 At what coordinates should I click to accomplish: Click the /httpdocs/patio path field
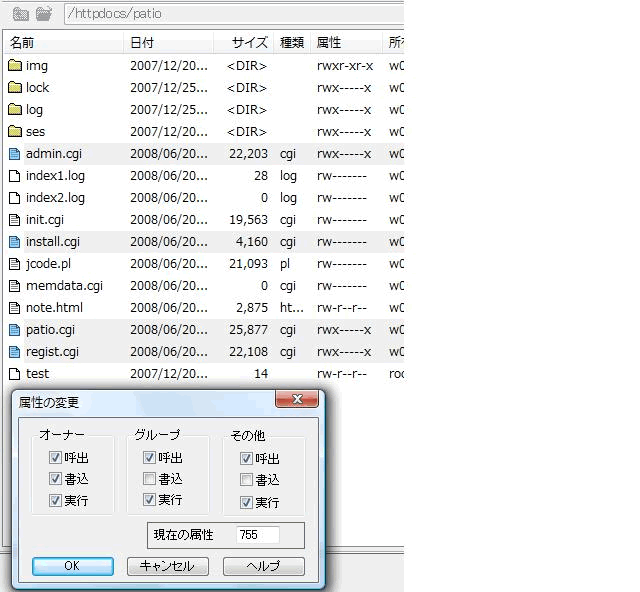tap(234, 14)
